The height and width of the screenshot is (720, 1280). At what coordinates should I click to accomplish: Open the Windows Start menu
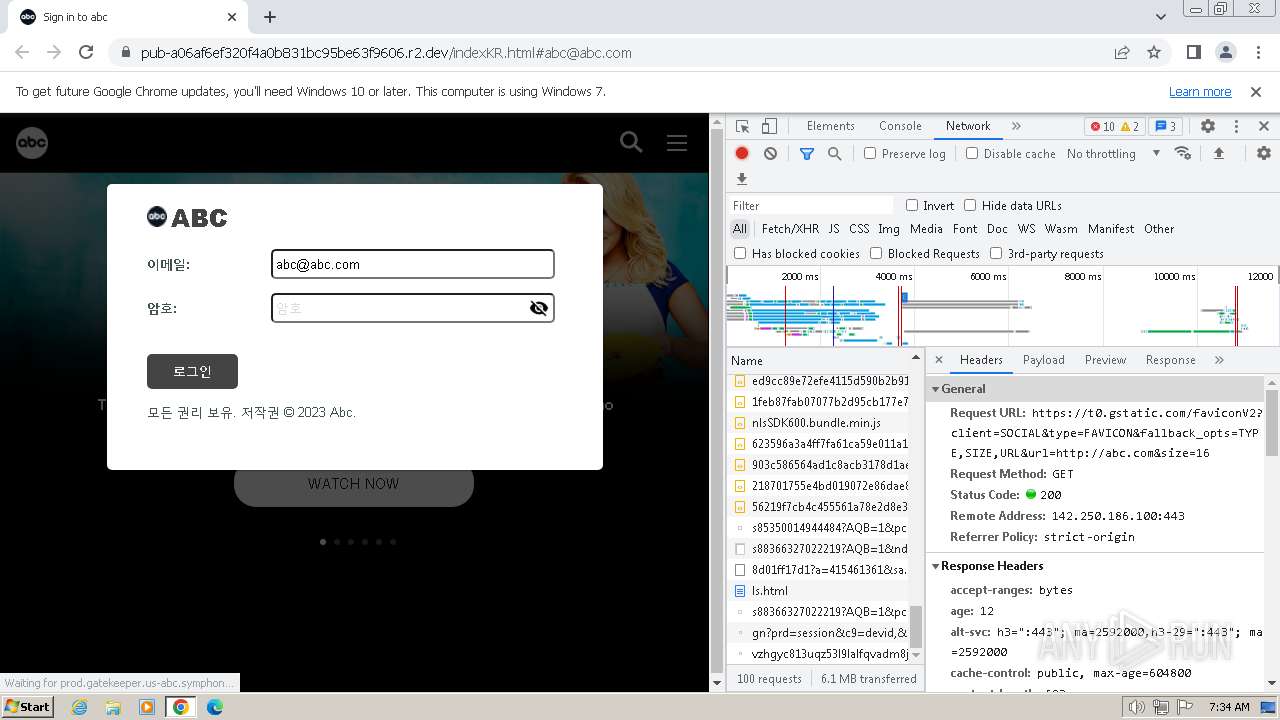coord(28,707)
